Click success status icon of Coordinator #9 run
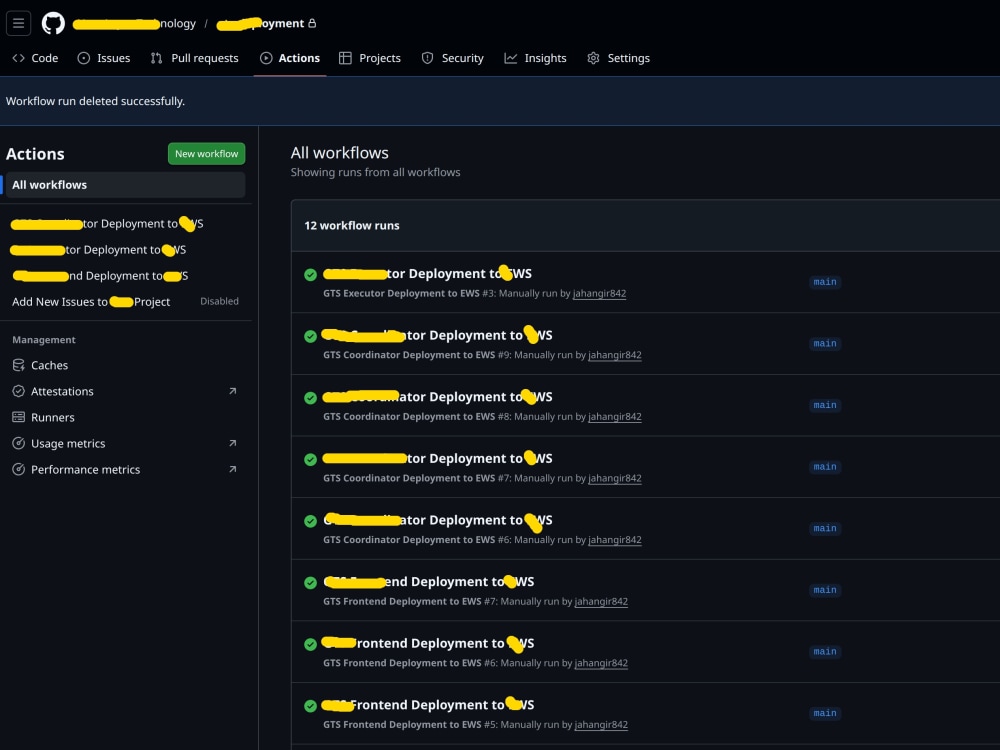This screenshot has height=750, width=1000. [311, 337]
